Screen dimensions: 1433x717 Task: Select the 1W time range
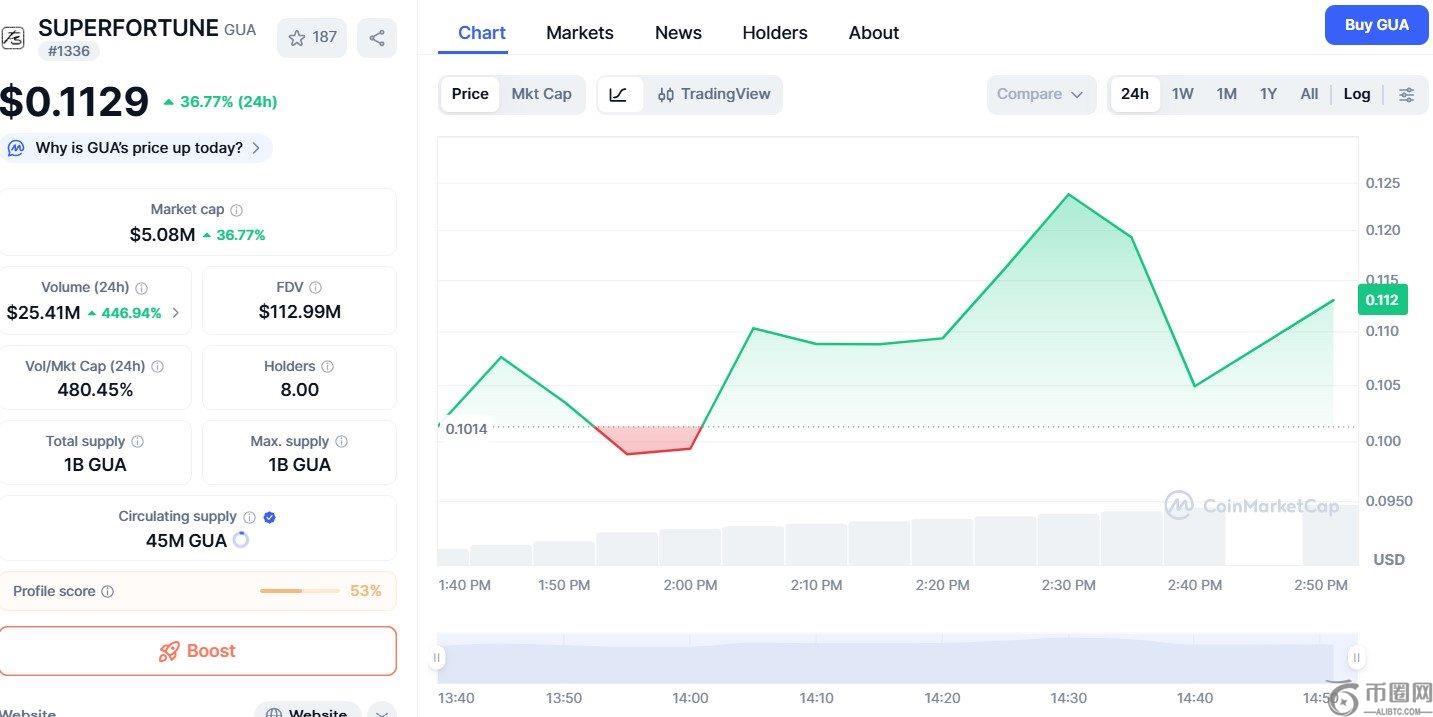pyautogui.click(x=1182, y=94)
